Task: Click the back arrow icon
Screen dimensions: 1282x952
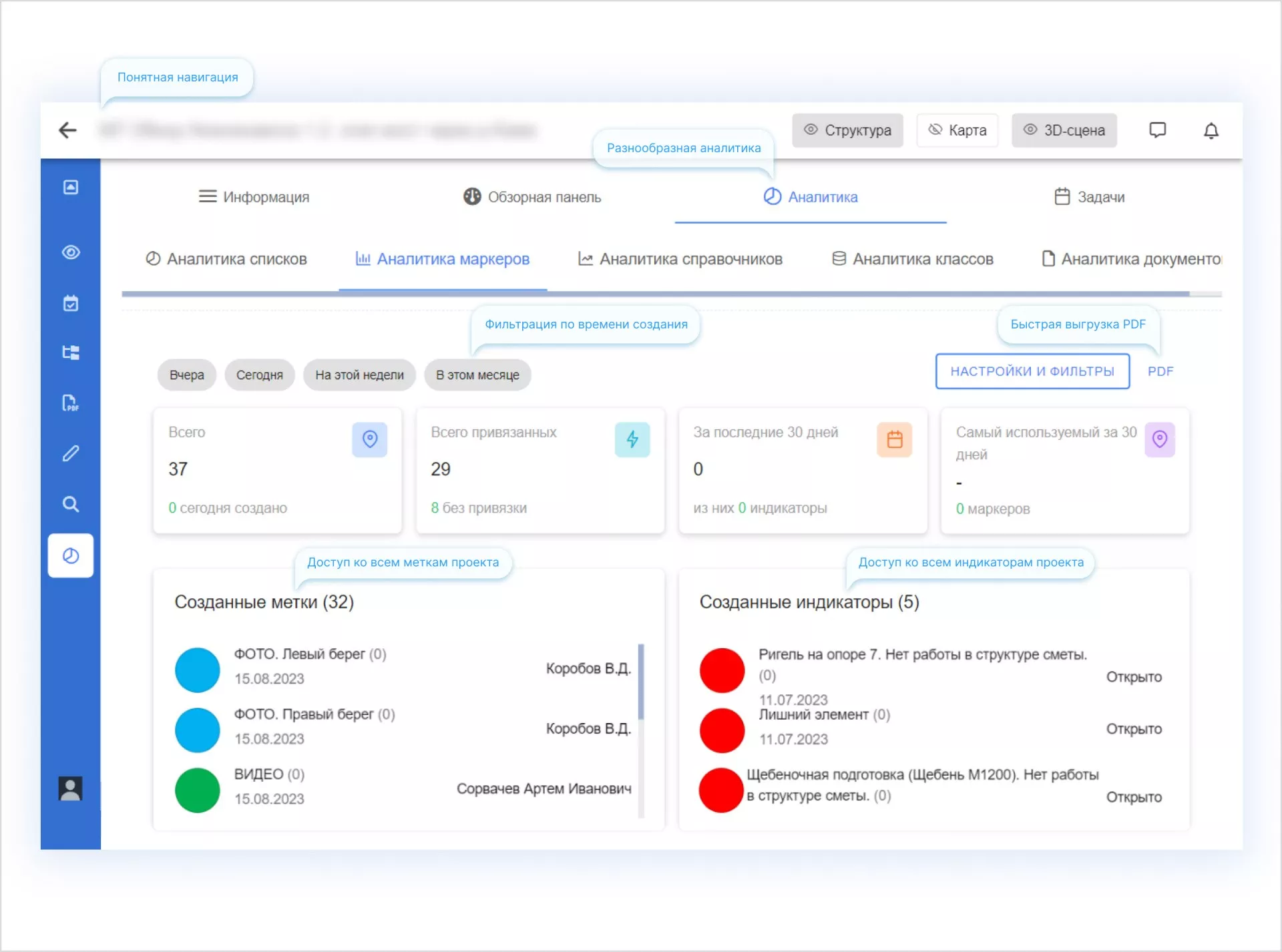Action: 67,130
